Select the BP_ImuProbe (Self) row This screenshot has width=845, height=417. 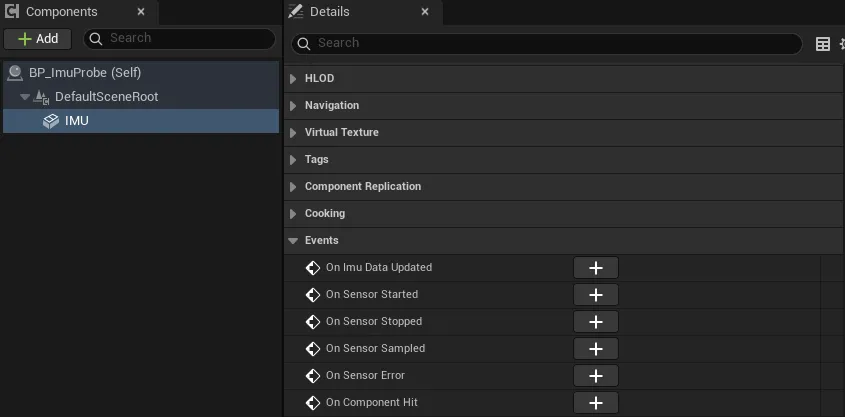[141, 73]
